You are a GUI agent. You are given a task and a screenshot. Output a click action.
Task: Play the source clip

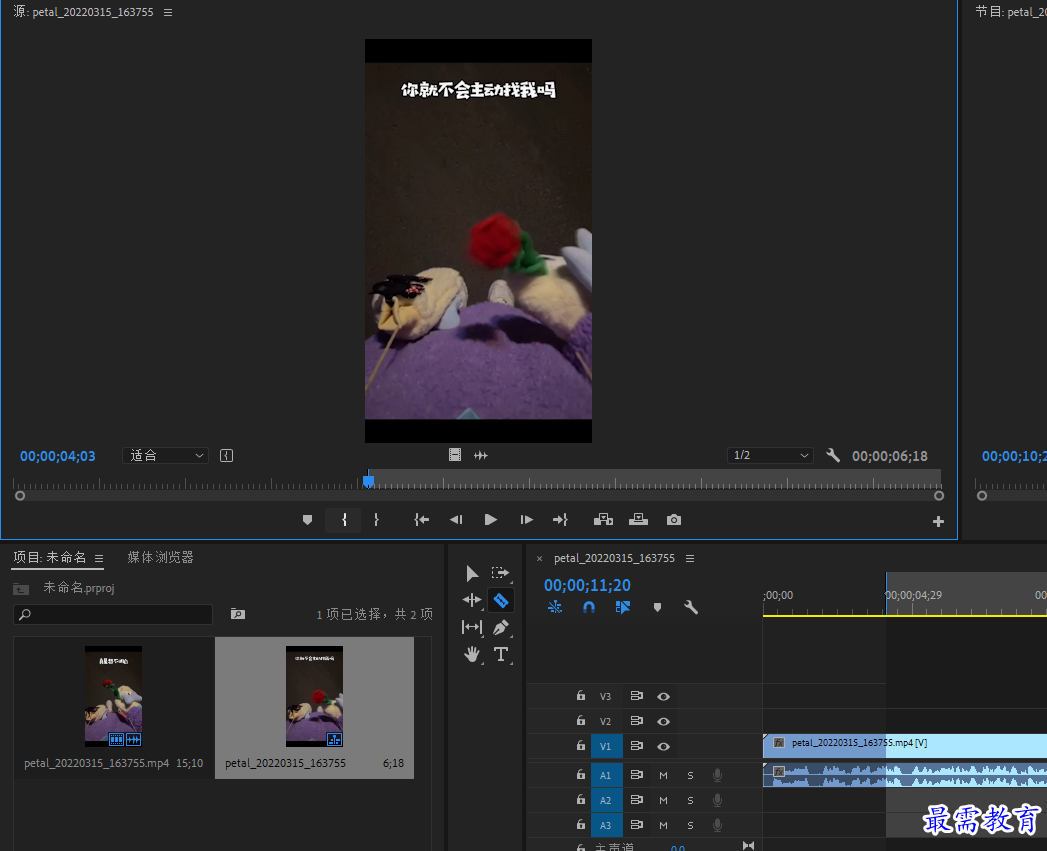pos(490,520)
